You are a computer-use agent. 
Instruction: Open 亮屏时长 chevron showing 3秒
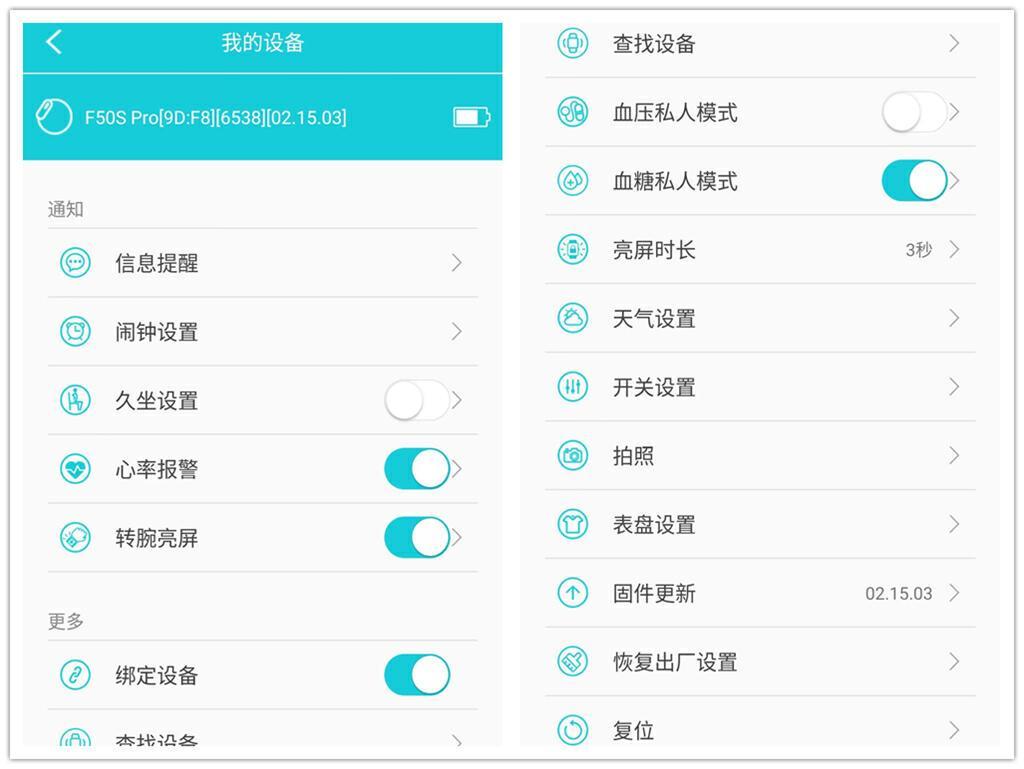coord(954,250)
